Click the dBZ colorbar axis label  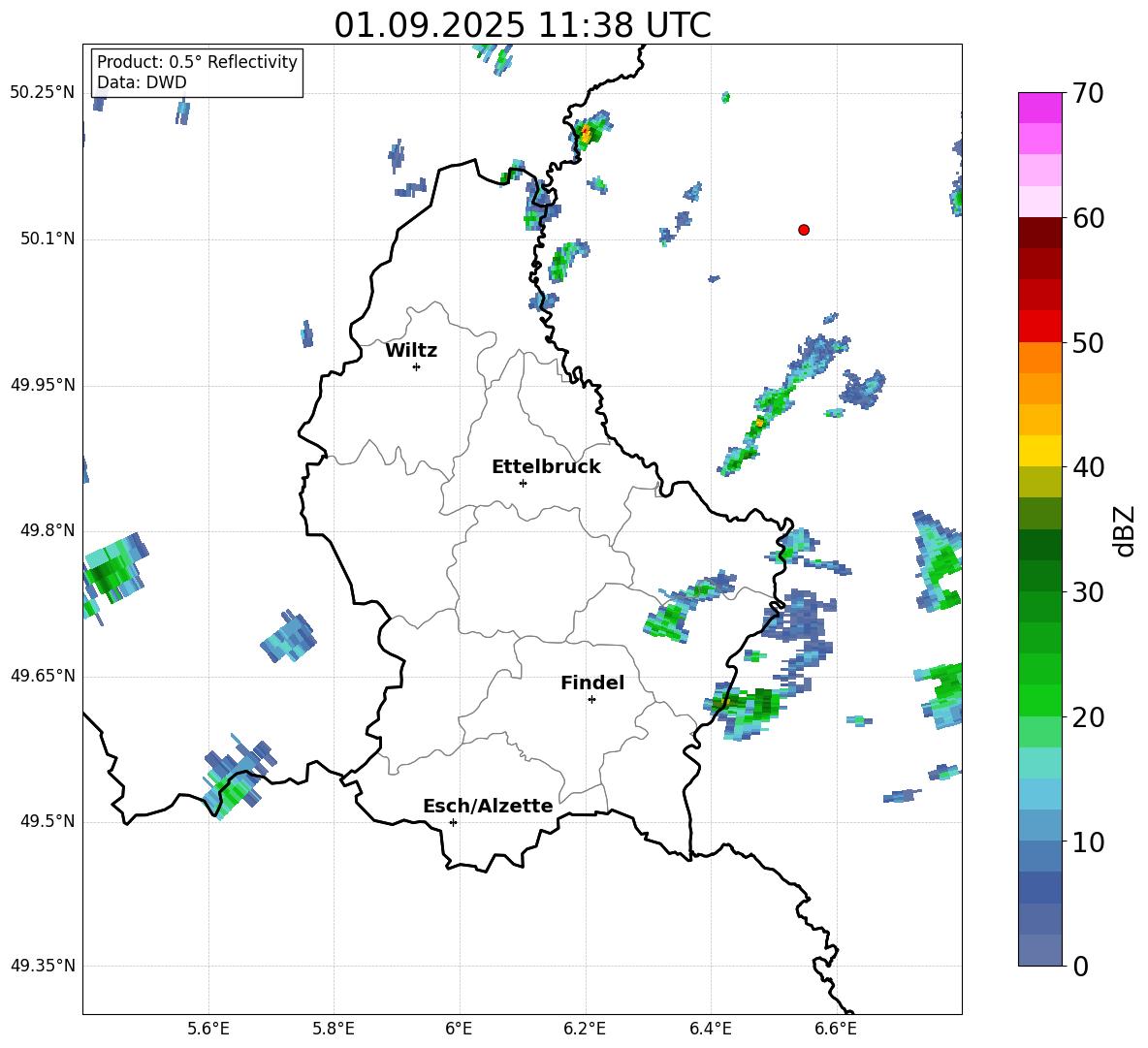[x=1125, y=530]
